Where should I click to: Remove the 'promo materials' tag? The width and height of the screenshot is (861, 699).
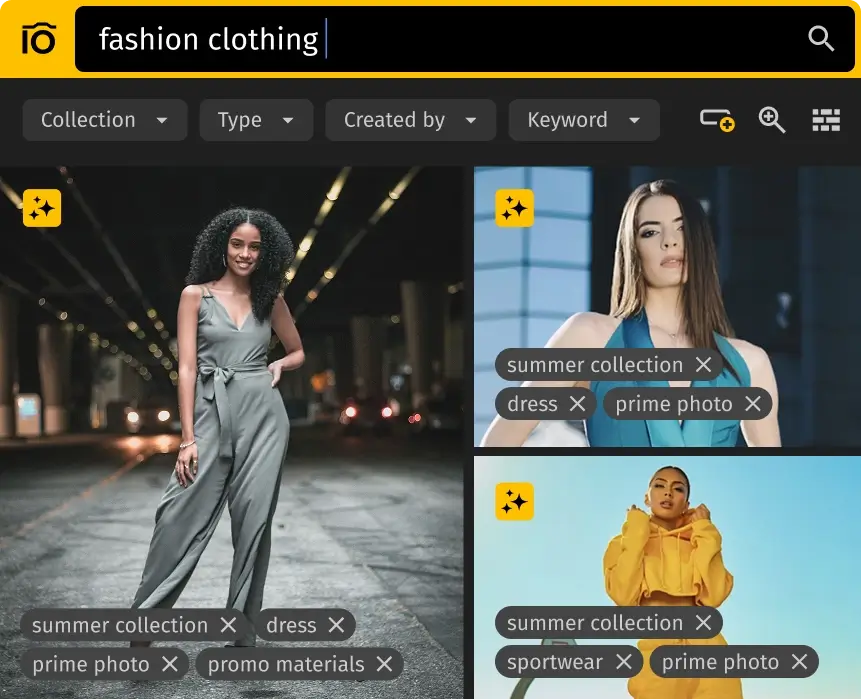click(384, 664)
